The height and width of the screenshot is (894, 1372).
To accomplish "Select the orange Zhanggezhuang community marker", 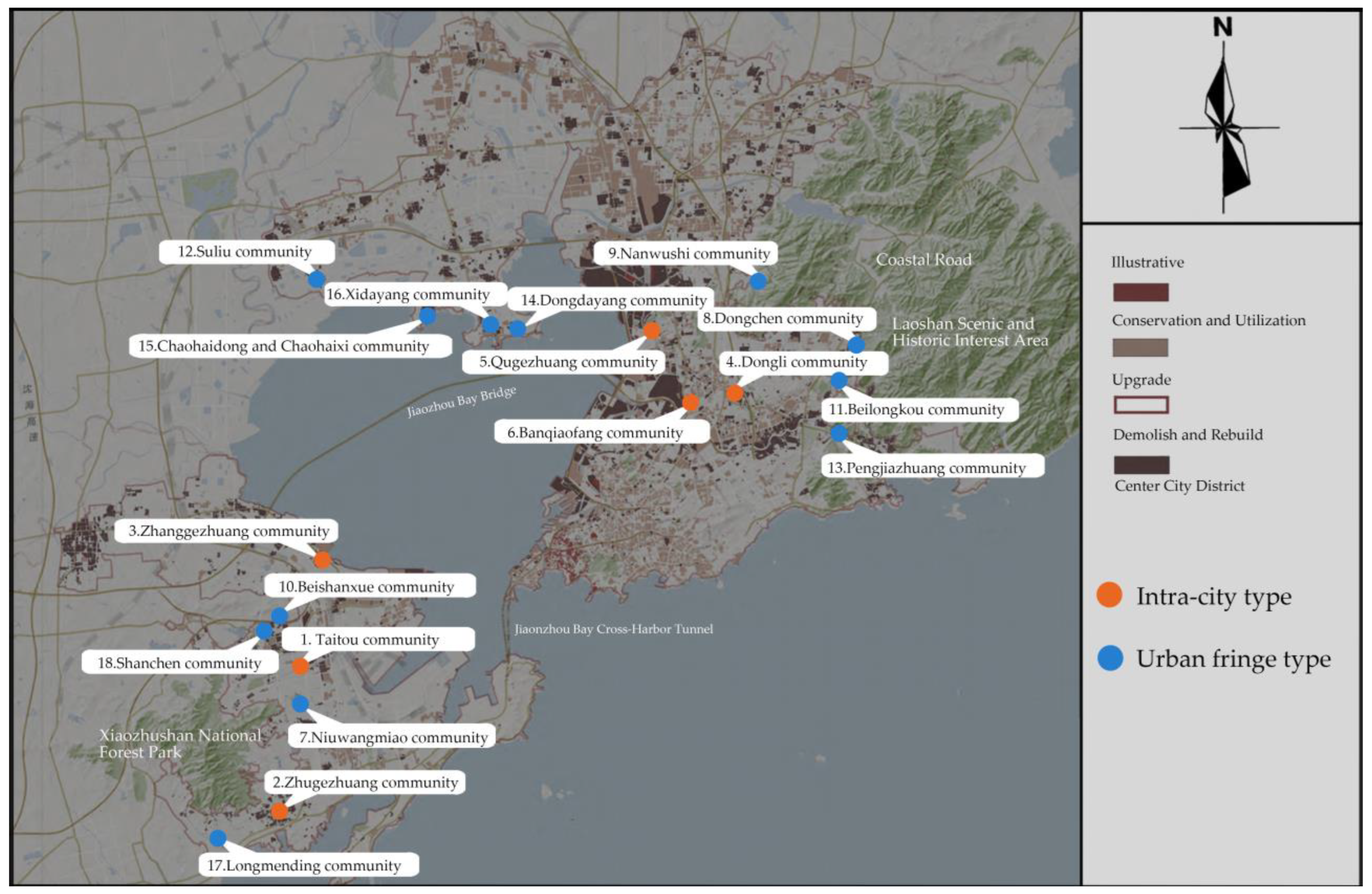I will coord(322,559).
